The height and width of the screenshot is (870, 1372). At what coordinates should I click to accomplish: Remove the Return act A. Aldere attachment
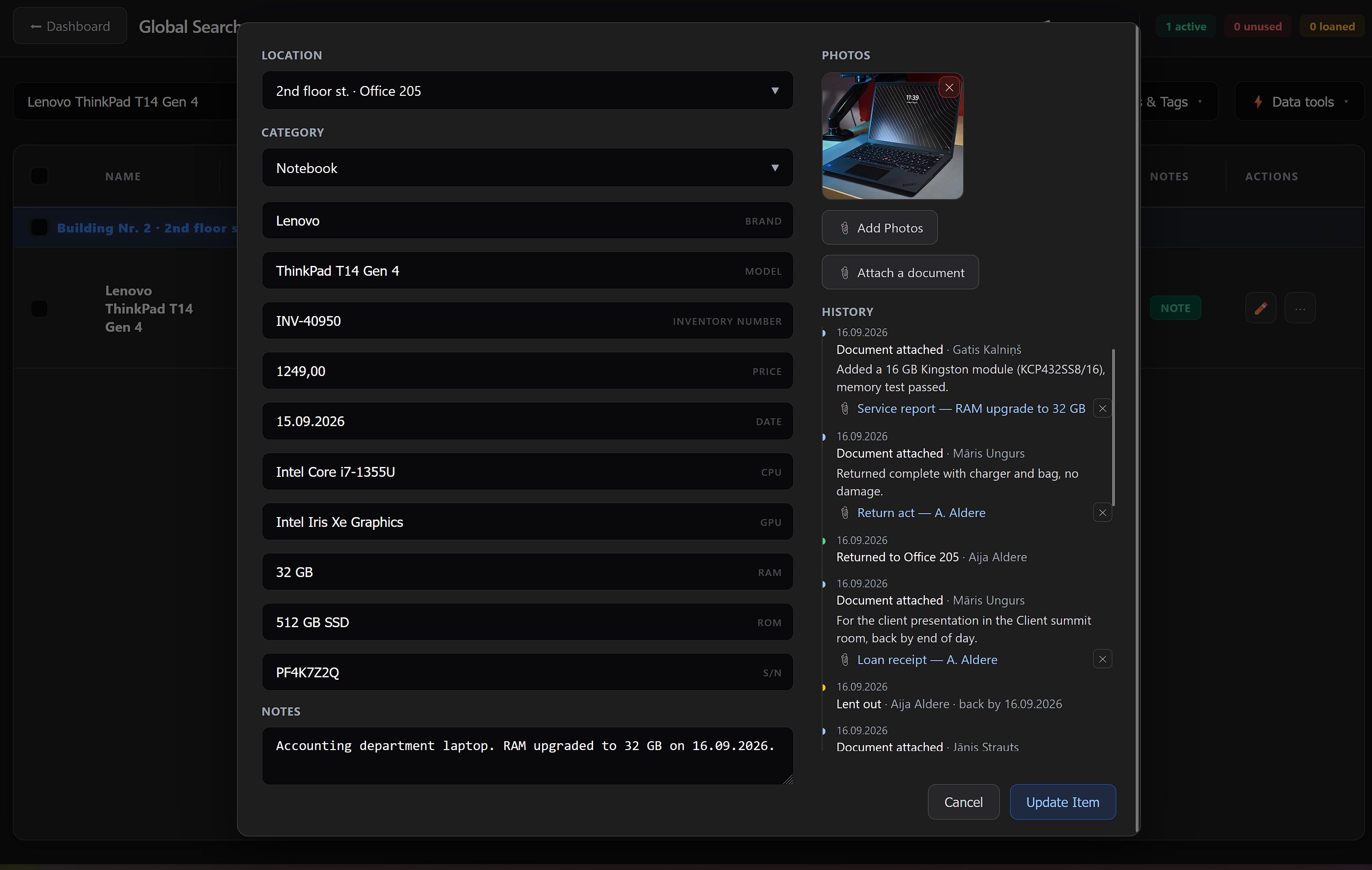pos(1102,512)
